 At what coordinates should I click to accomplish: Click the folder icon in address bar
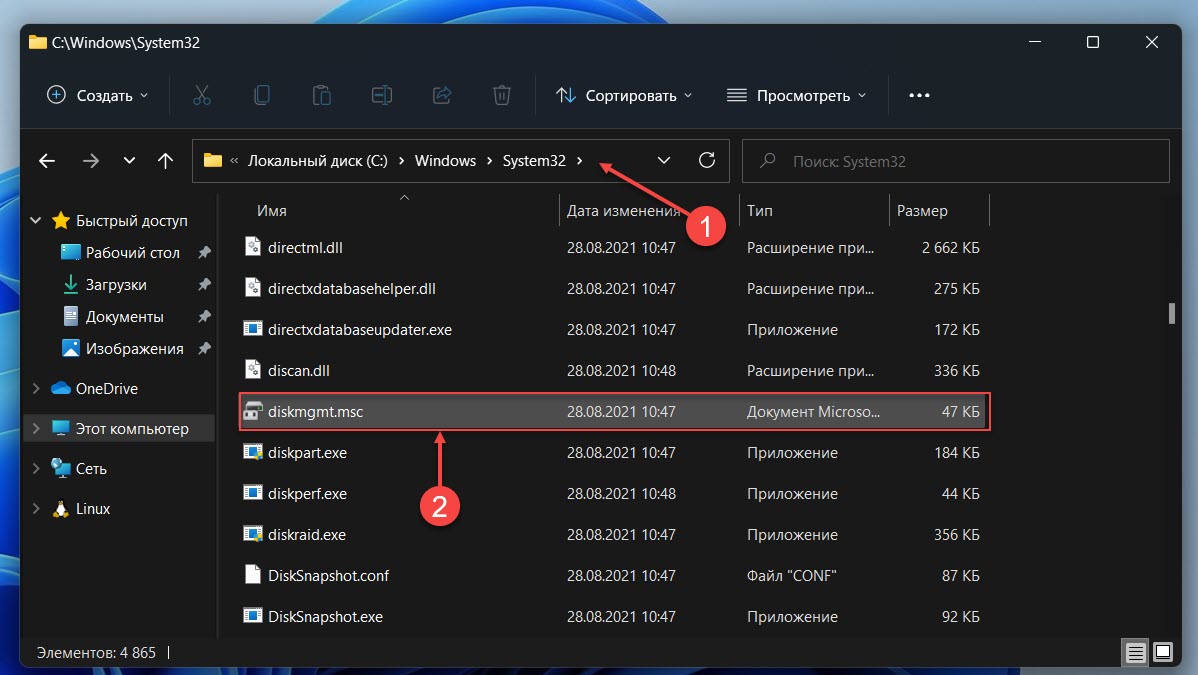(213, 161)
